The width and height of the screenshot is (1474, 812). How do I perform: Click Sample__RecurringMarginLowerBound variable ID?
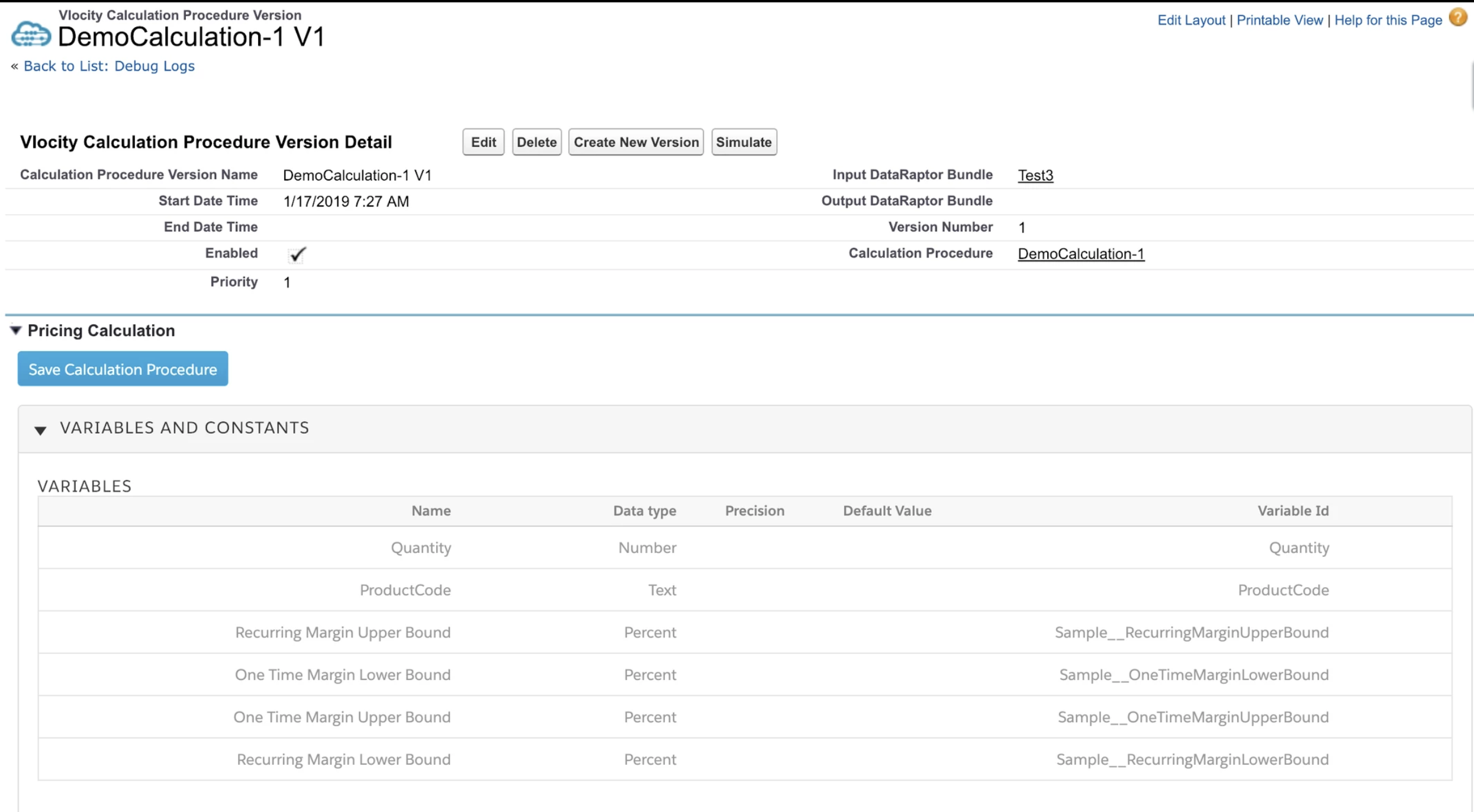click(1193, 759)
